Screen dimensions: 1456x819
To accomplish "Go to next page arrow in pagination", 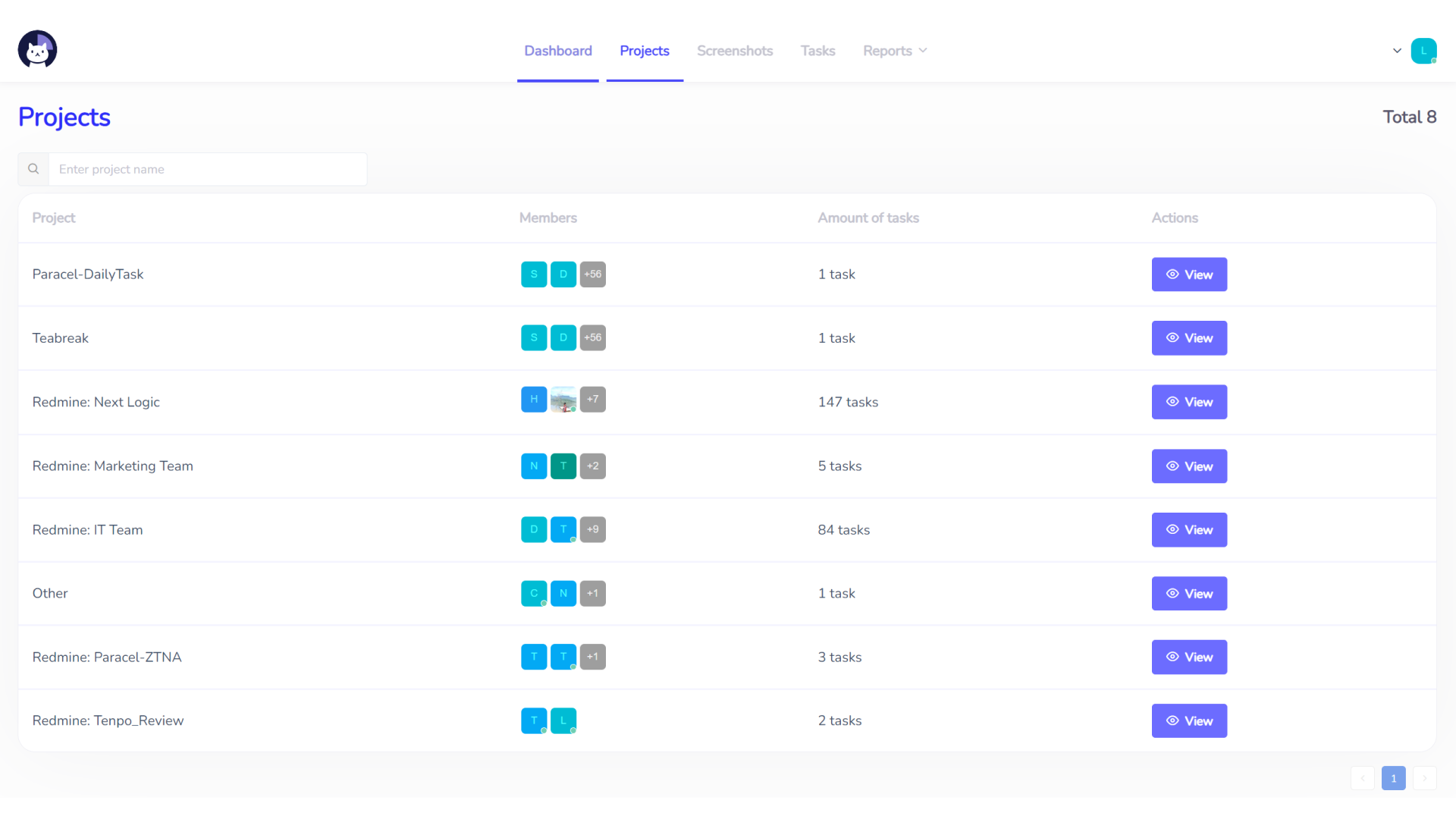I will 1424,779.
